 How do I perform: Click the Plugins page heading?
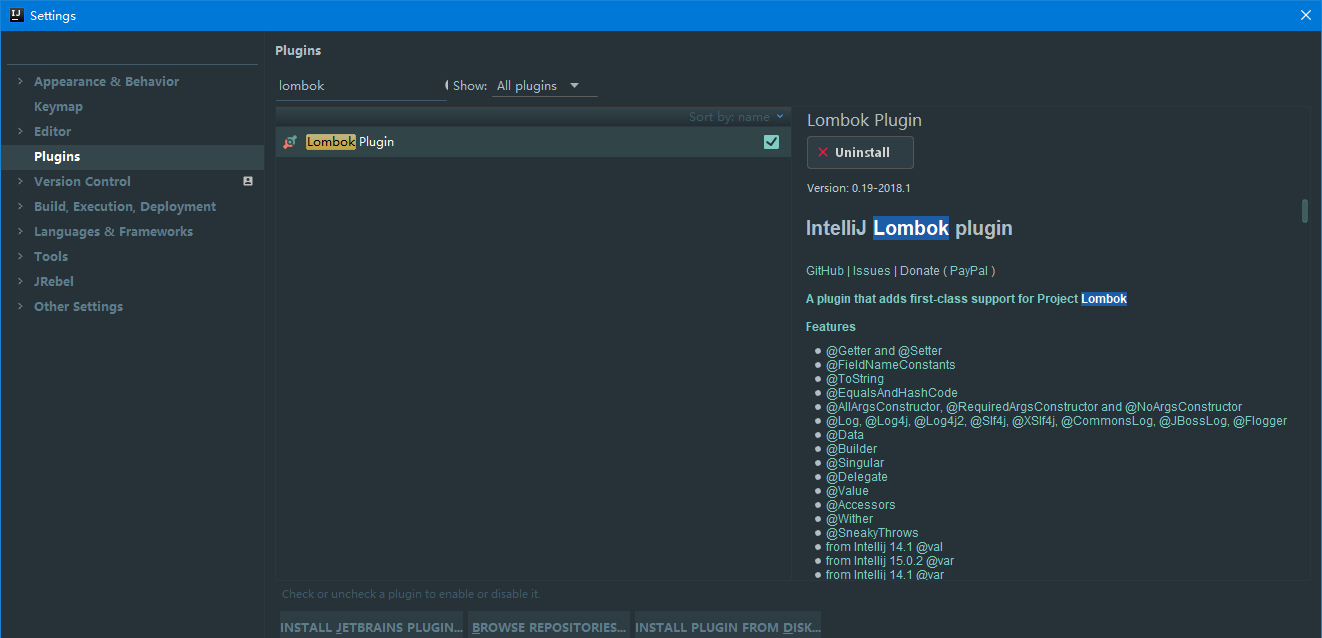click(x=298, y=50)
